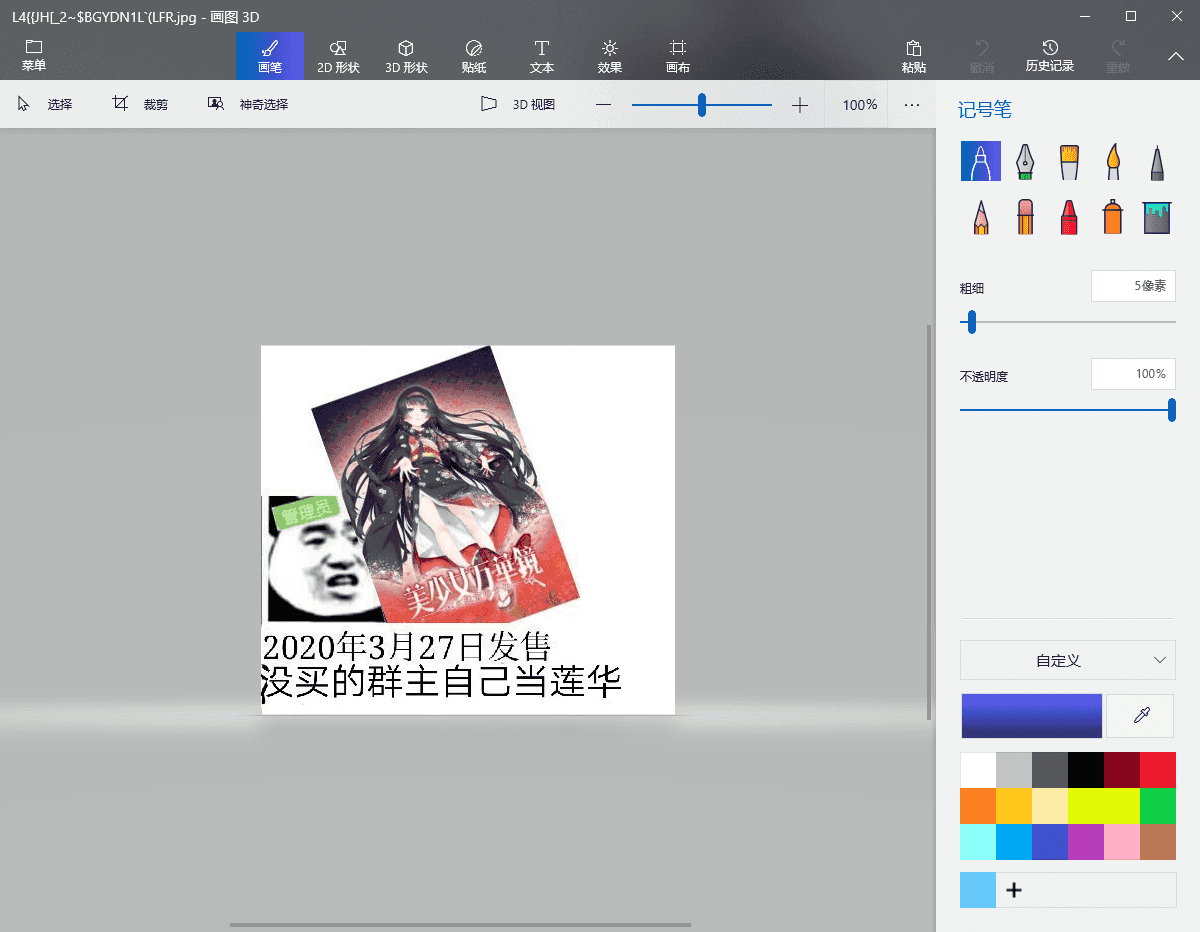The width and height of the screenshot is (1200, 932).
Task: Open the zoom options ellipsis menu
Action: click(911, 103)
